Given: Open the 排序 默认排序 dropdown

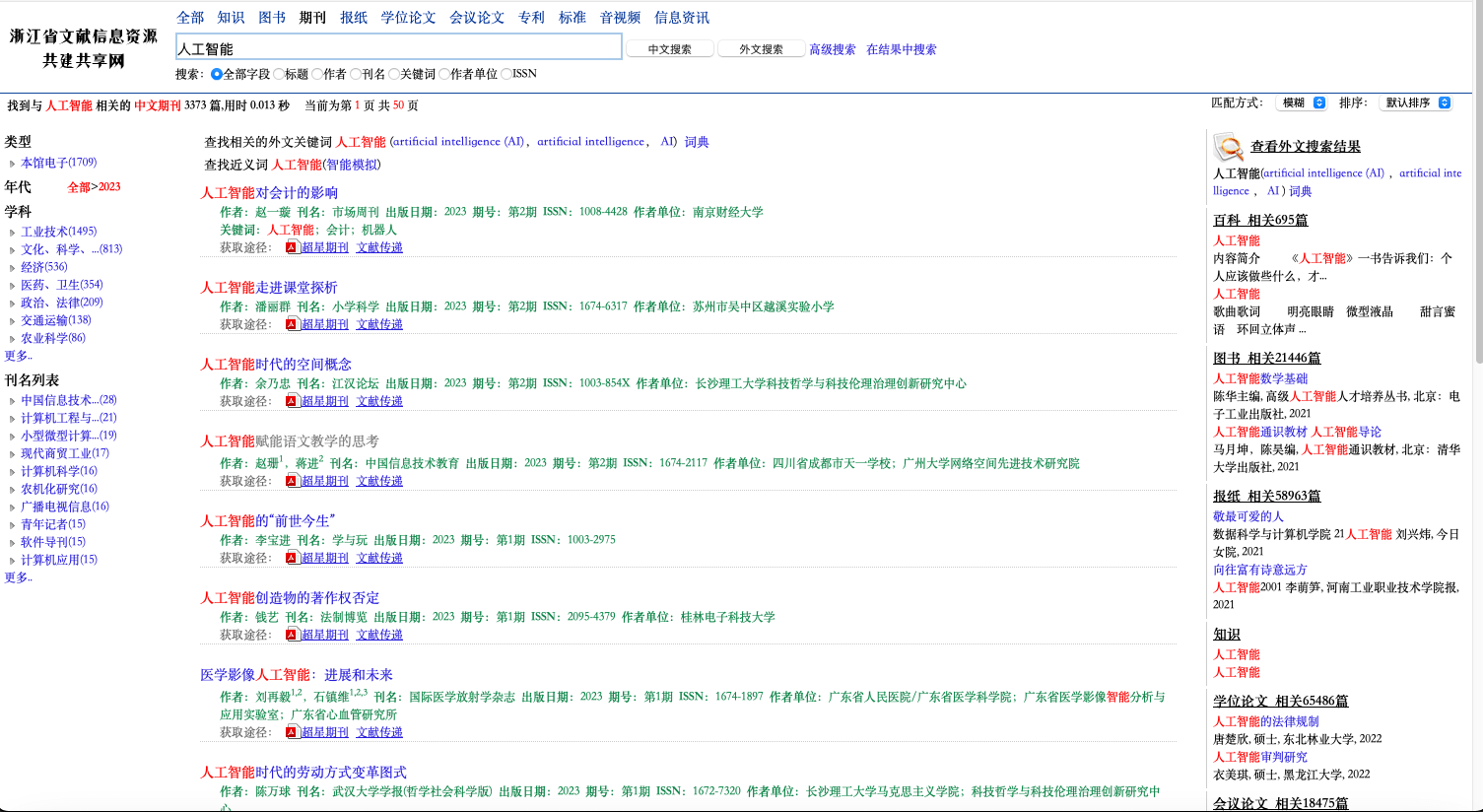Looking at the screenshot, I should 1416,102.
